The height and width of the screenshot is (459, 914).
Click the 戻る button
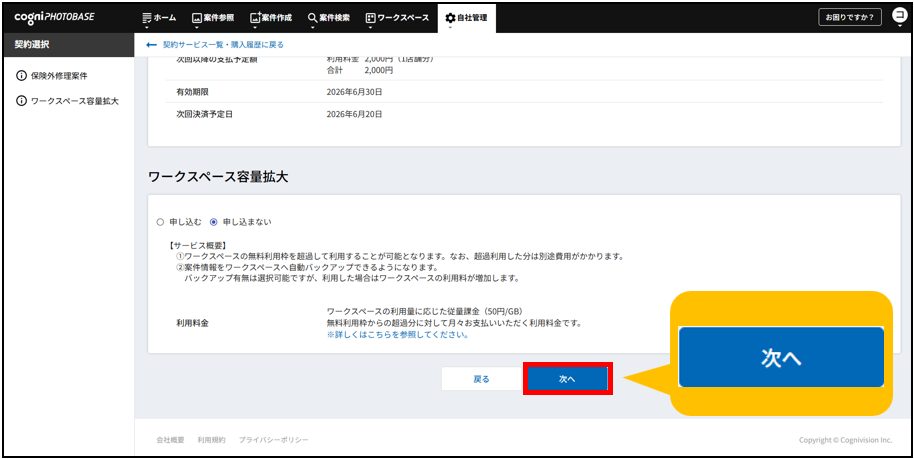tap(481, 379)
